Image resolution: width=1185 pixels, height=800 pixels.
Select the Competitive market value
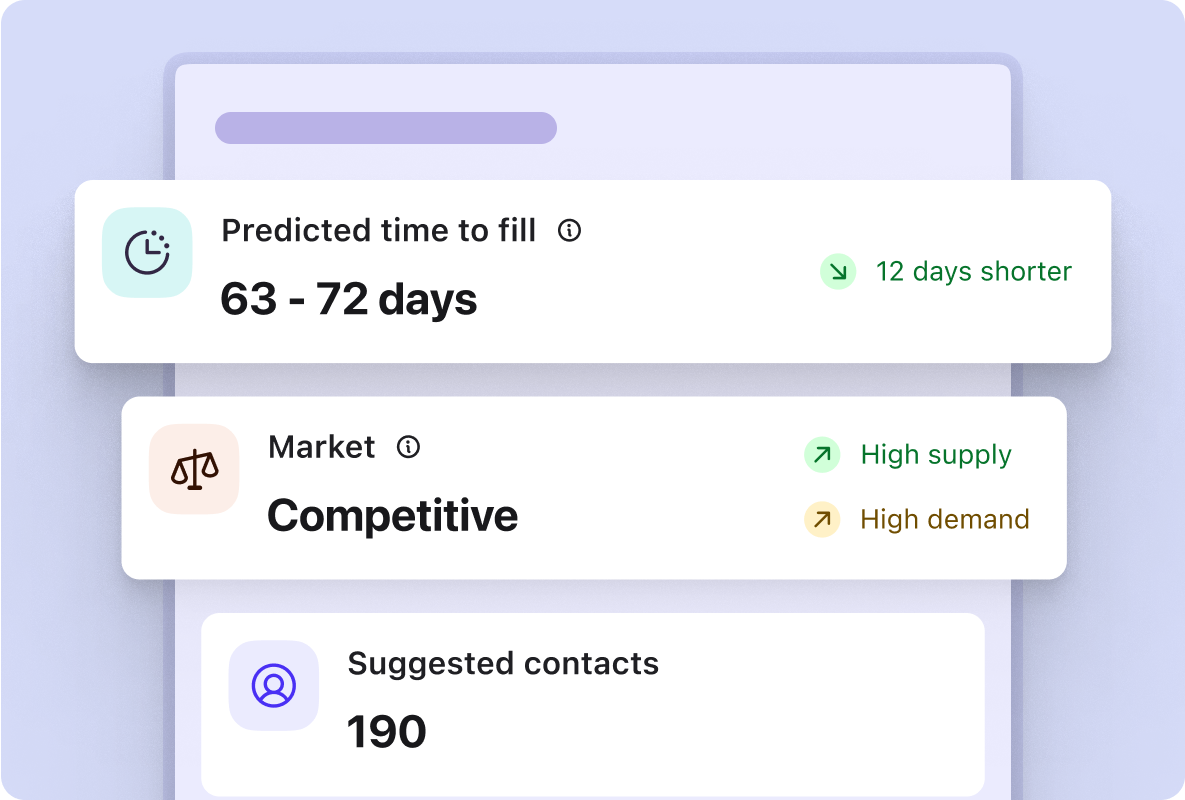coord(392,516)
